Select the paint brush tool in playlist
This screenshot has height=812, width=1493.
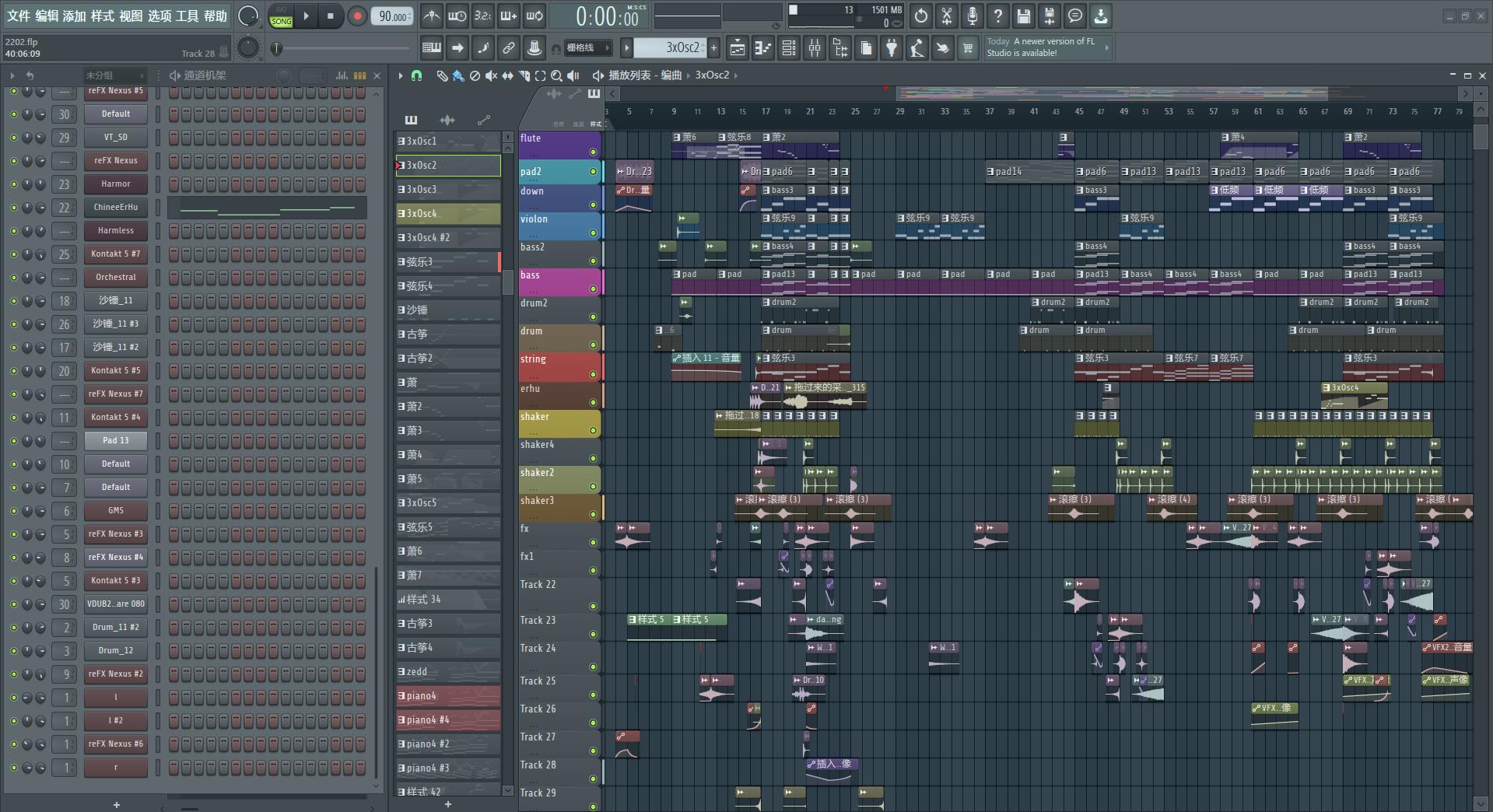click(458, 75)
